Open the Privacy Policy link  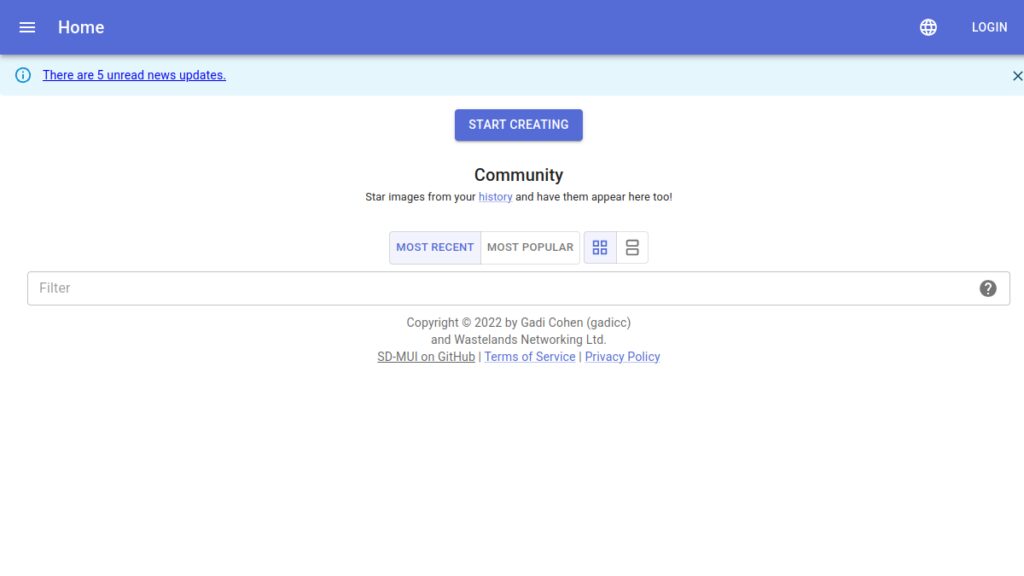(x=622, y=357)
